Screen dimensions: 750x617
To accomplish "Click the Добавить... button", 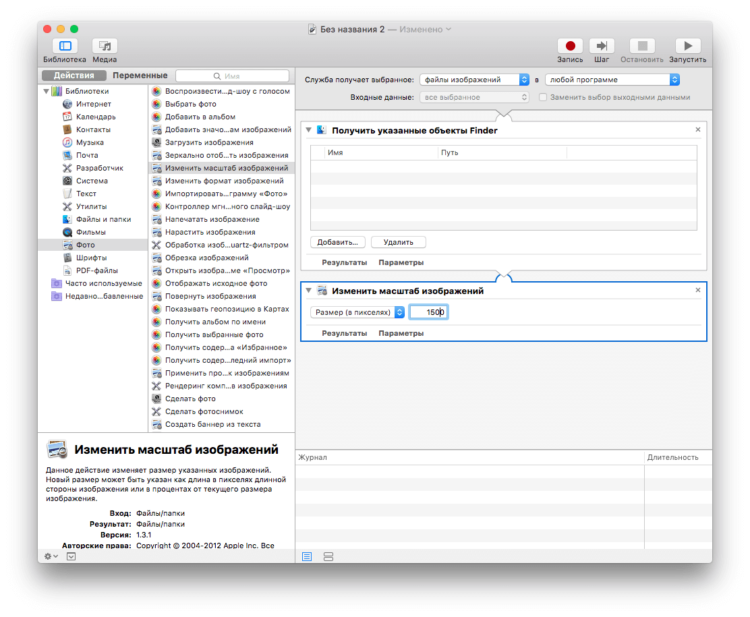I will 338,242.
